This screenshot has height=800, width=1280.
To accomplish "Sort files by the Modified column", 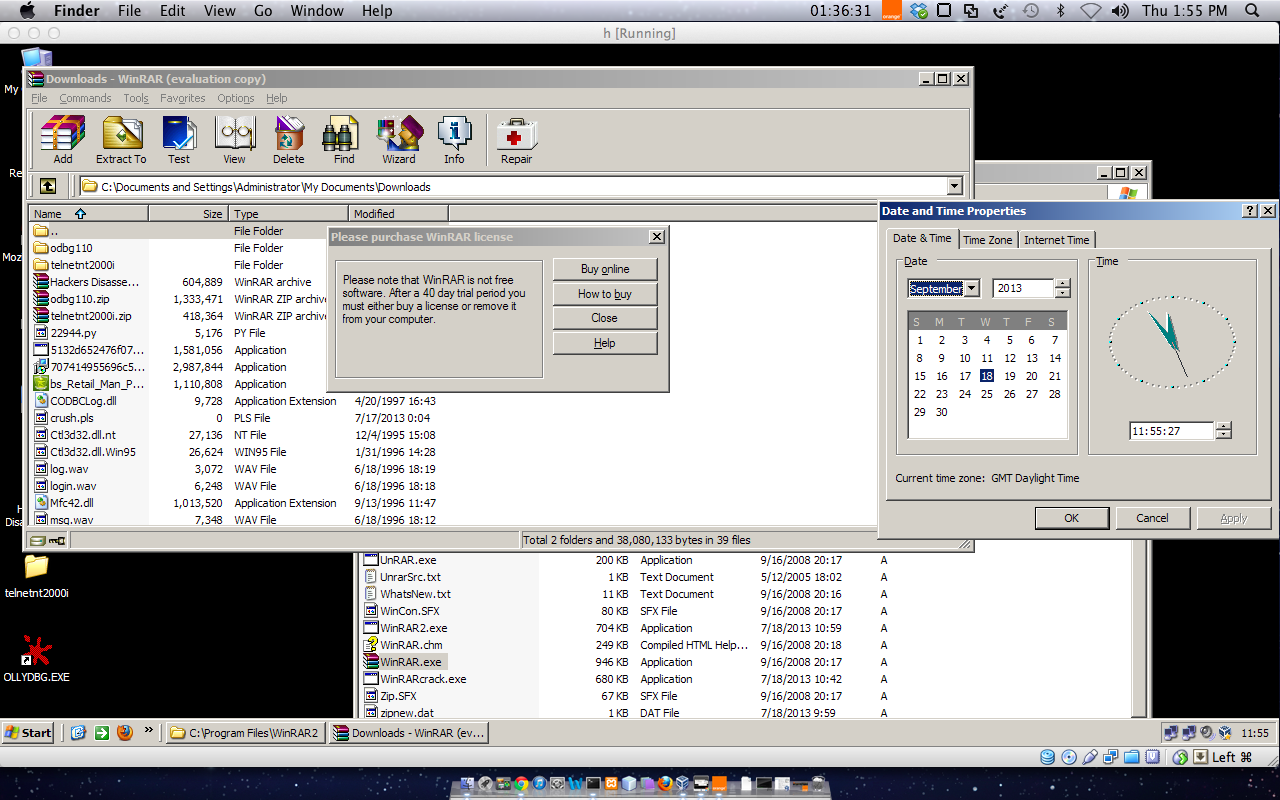I will tap(399, 214).
